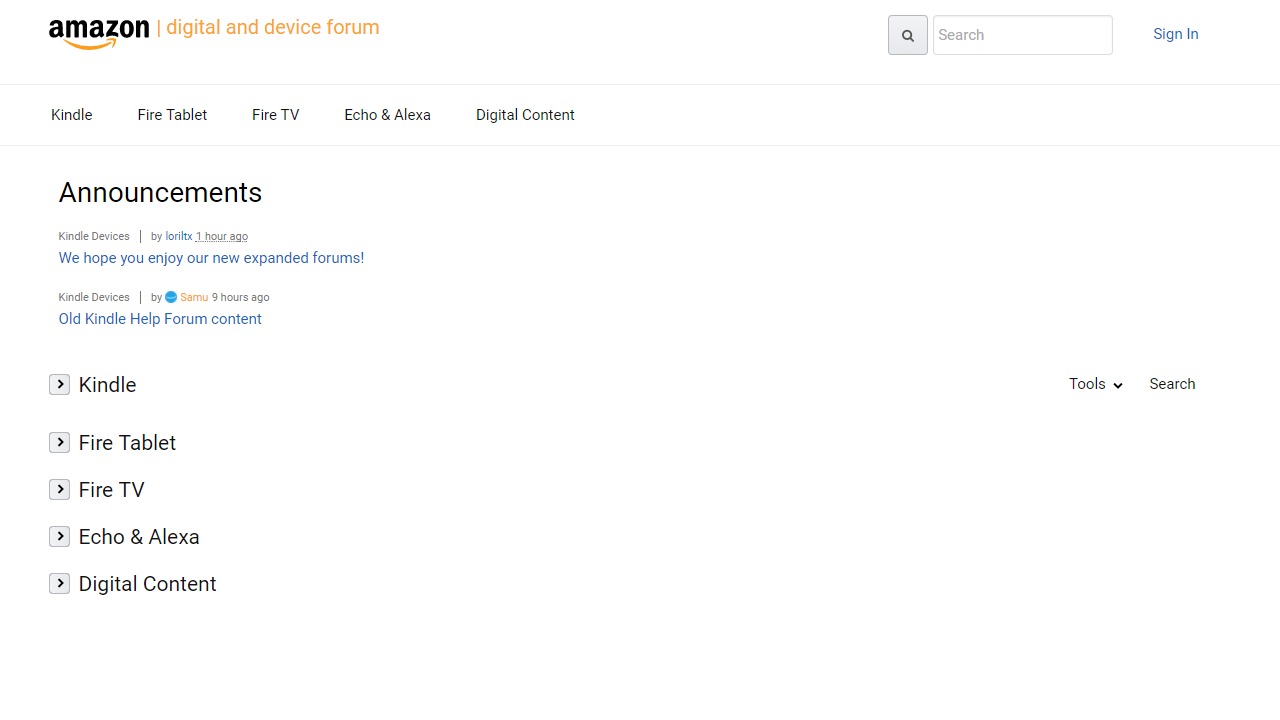Open Kindle in the top navigation bar

(x=72, y=115)
